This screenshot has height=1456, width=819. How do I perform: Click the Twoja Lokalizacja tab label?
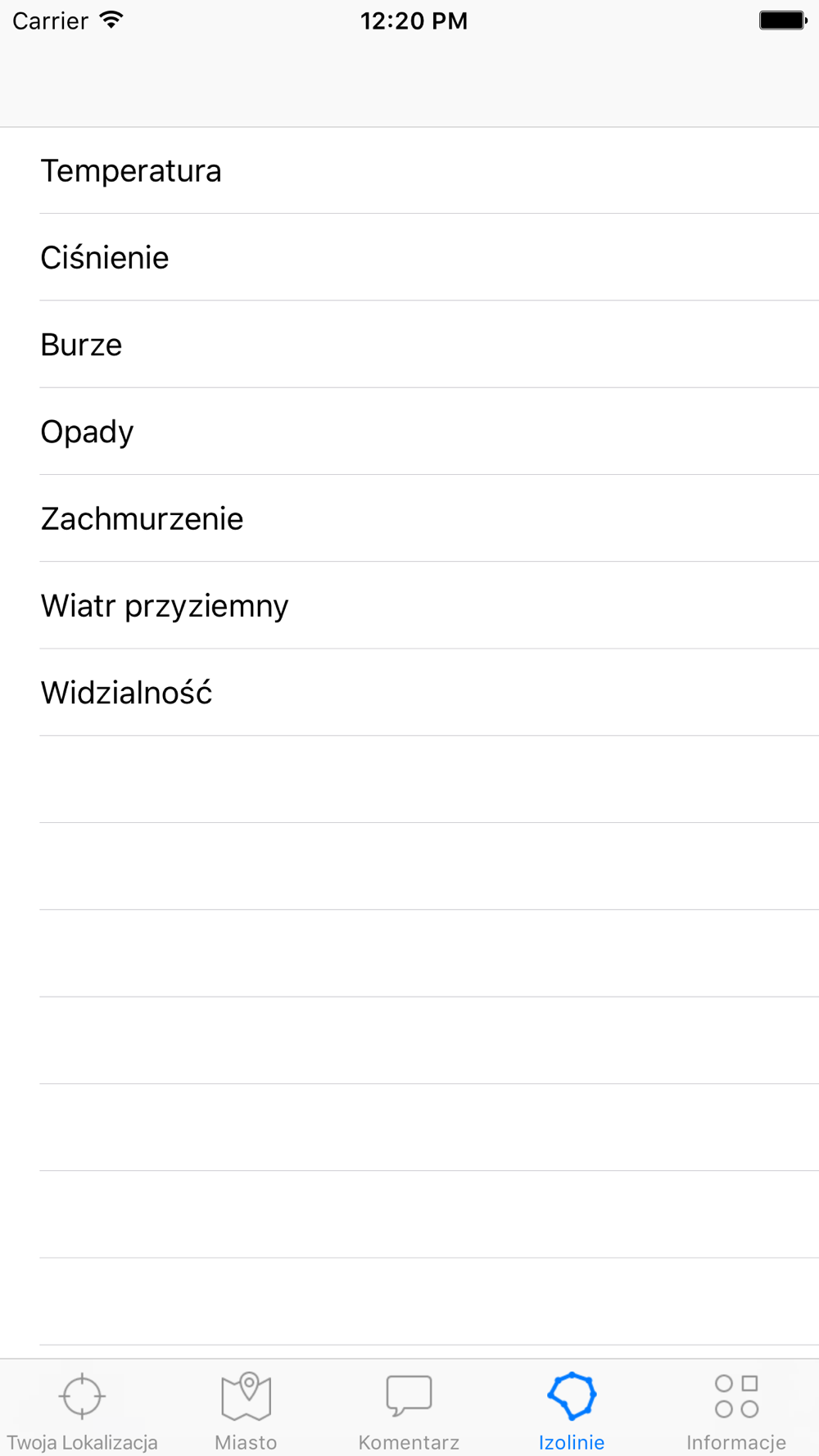pyautogui.click(x=82, y=1442)
